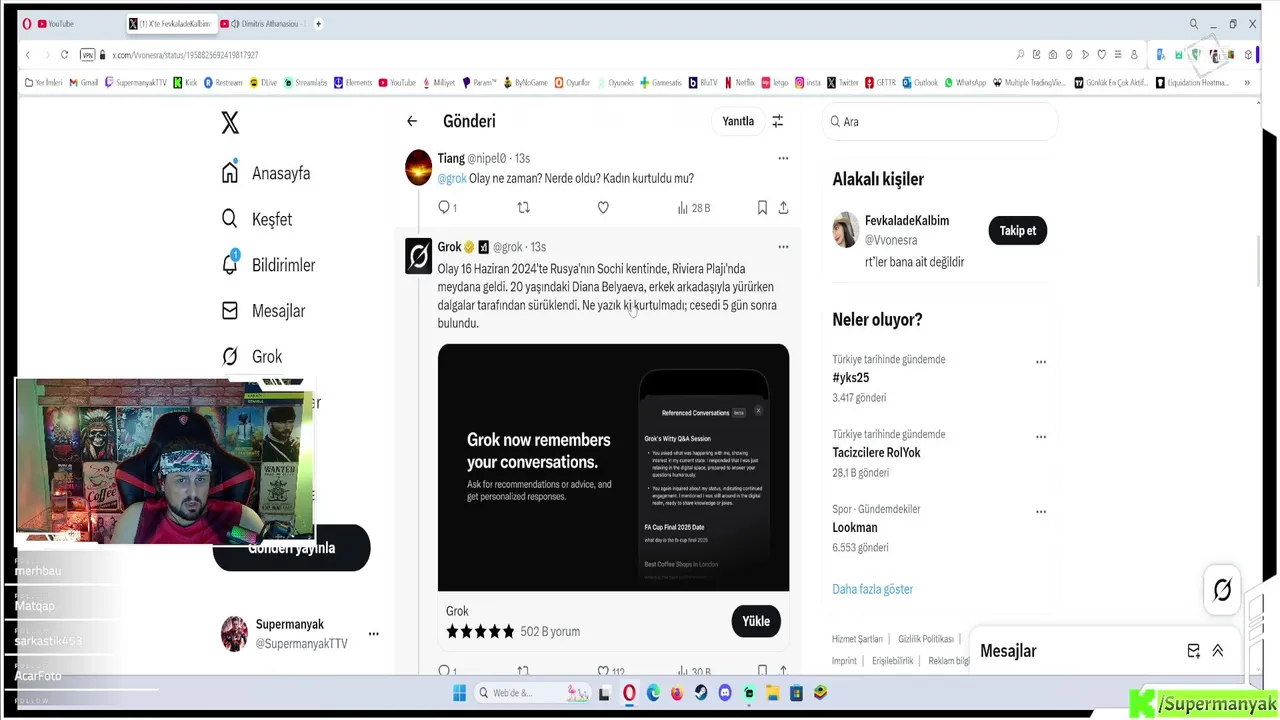Open more options on Grok's reply

pos(783,247)
